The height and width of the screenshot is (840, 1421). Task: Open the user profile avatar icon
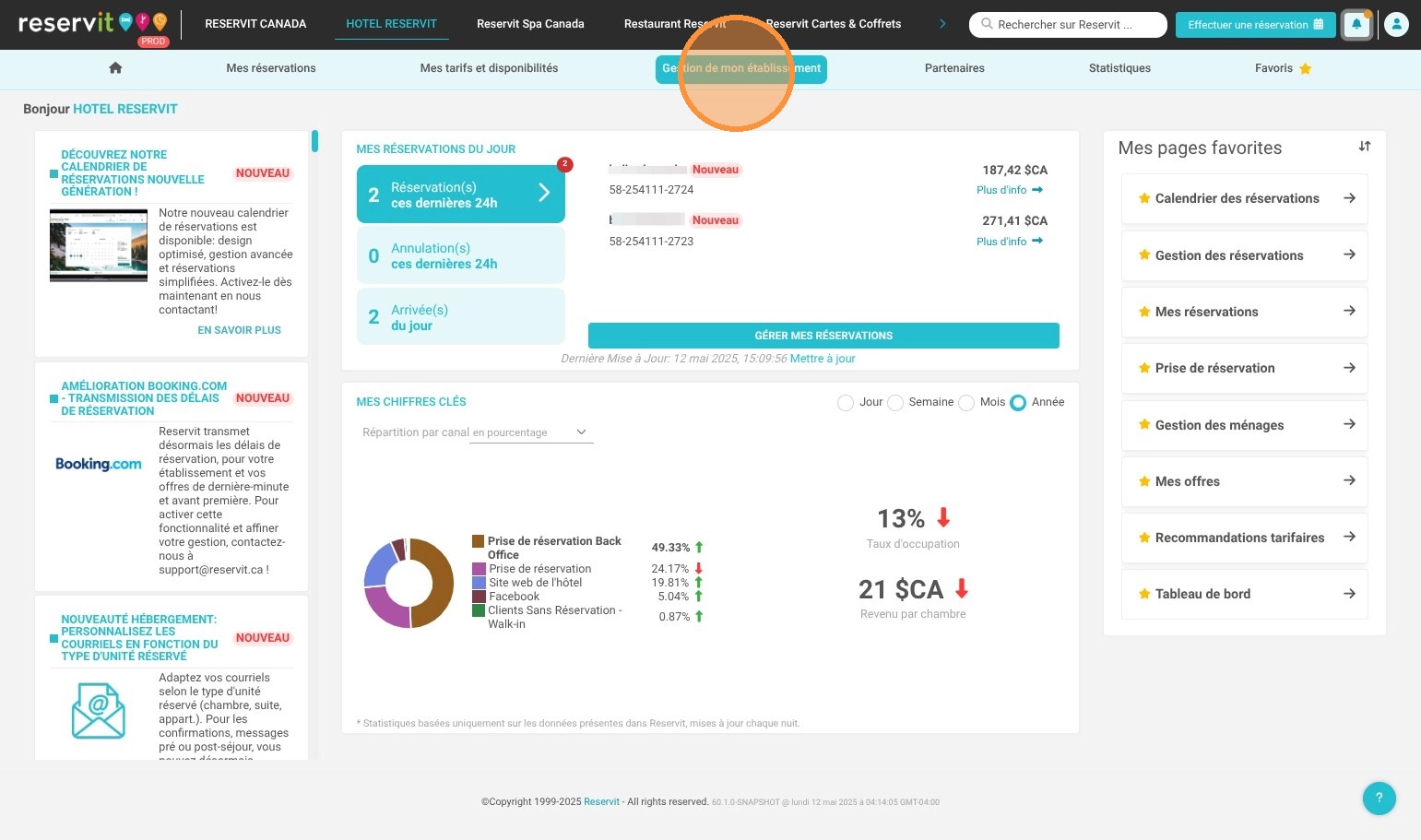(x=1396, y=25)
